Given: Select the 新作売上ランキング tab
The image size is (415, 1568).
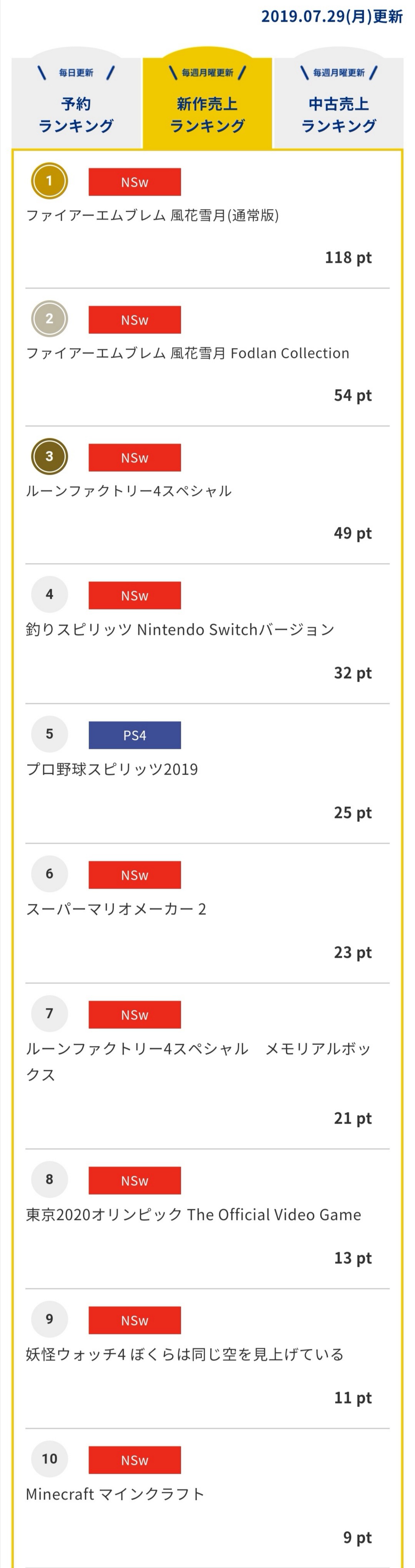Looking at the screenshot, I should coord(207,104).
